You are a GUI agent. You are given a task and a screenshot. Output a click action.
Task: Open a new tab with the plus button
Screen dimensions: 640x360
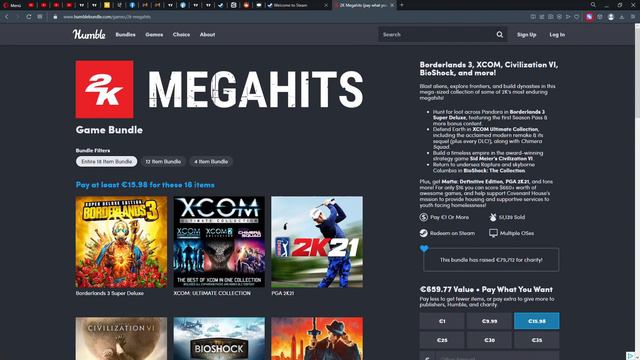[402, 5]
